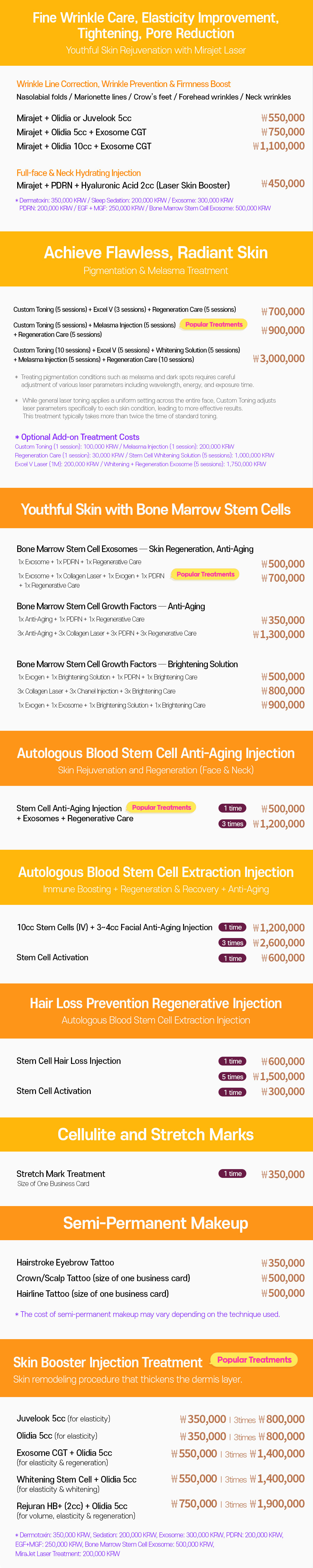This screenshot has height=1568, width=313.
Task: Choose the 1 time pill for Stretch Mark Treatment
Action: (x=233, y=1173)
